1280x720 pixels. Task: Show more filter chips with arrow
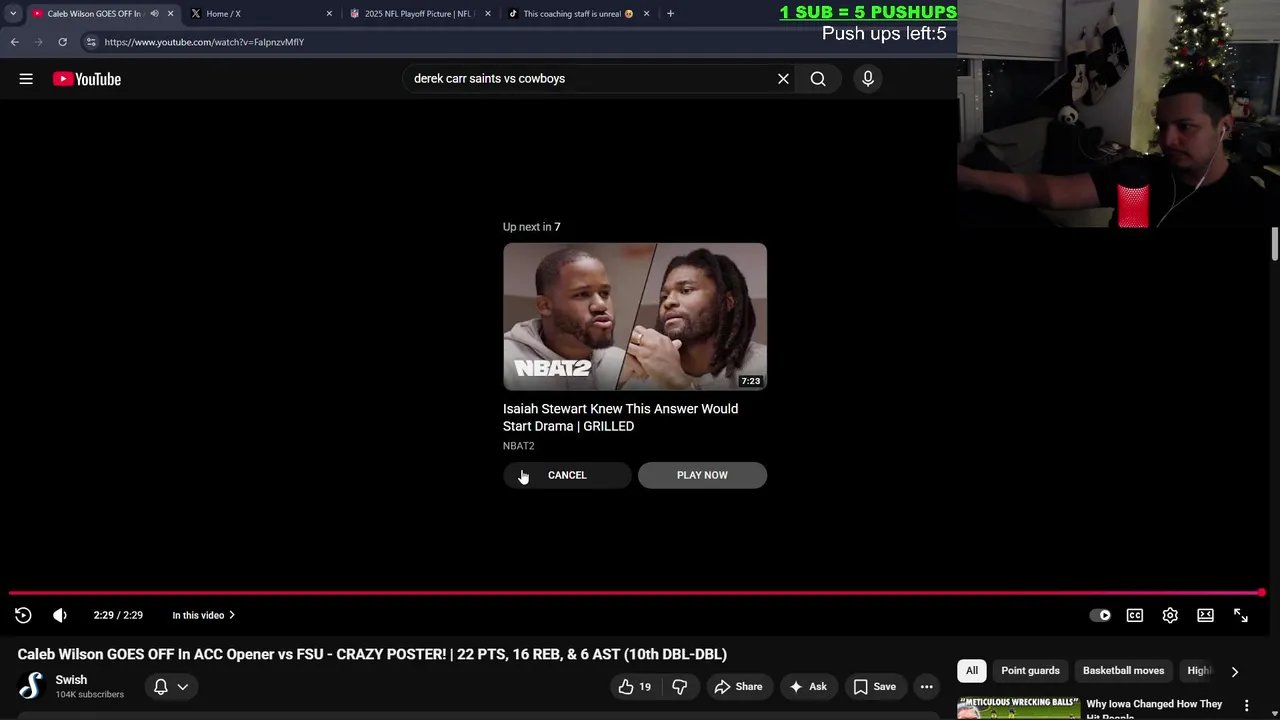pyautogui.click(x=1234, y=671)
